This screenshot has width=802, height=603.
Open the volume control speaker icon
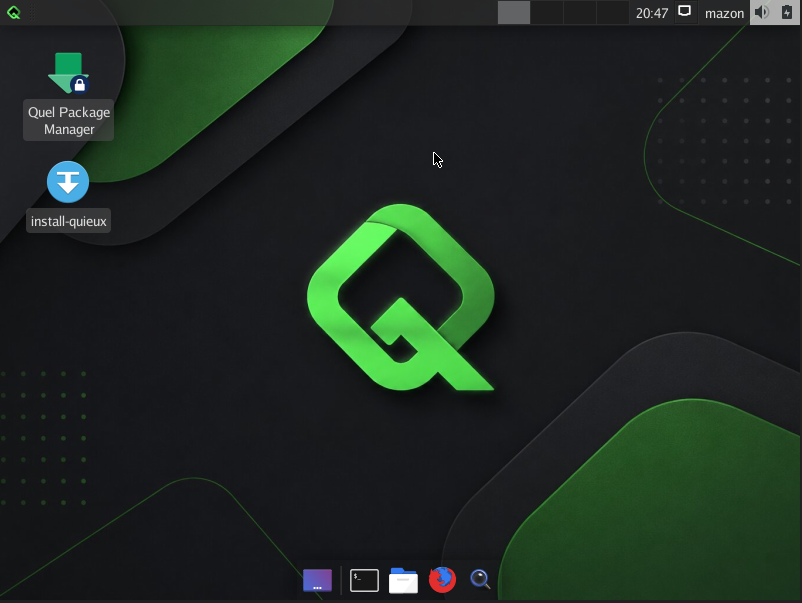tap(762, 12)
